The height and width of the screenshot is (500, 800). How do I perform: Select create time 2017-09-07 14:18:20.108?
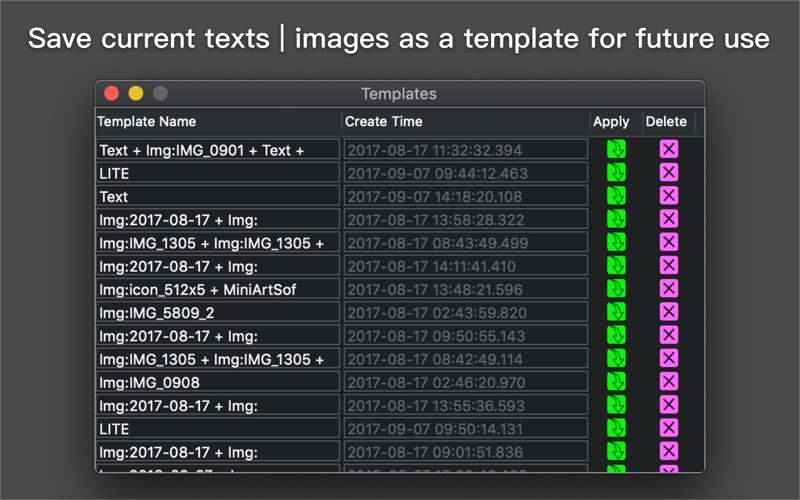click(x=466, y=196)
